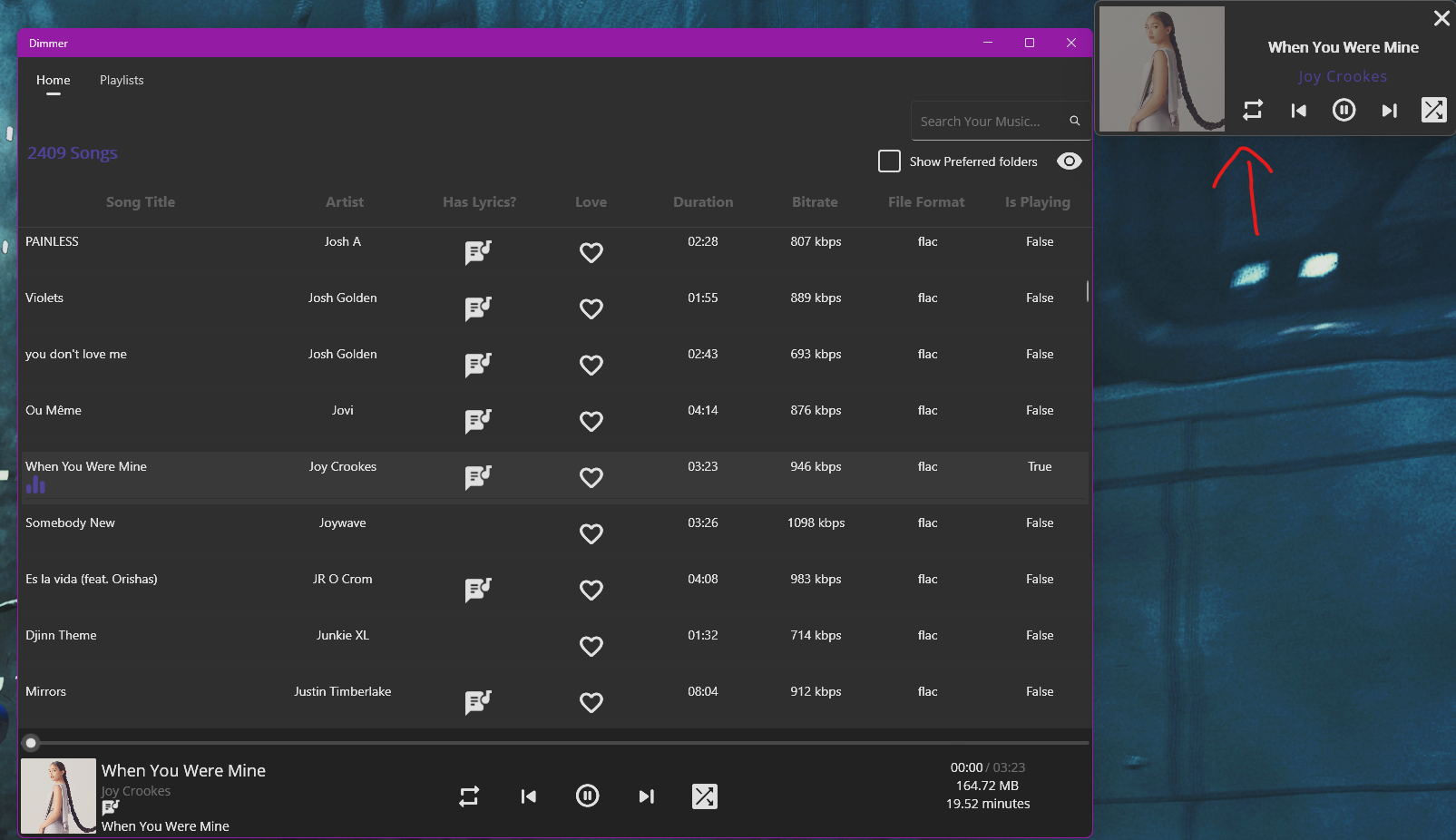Toggle shuffle in mini player
The height and width of the screenshot is (840, 1456).
click(x=1434, y=110)
